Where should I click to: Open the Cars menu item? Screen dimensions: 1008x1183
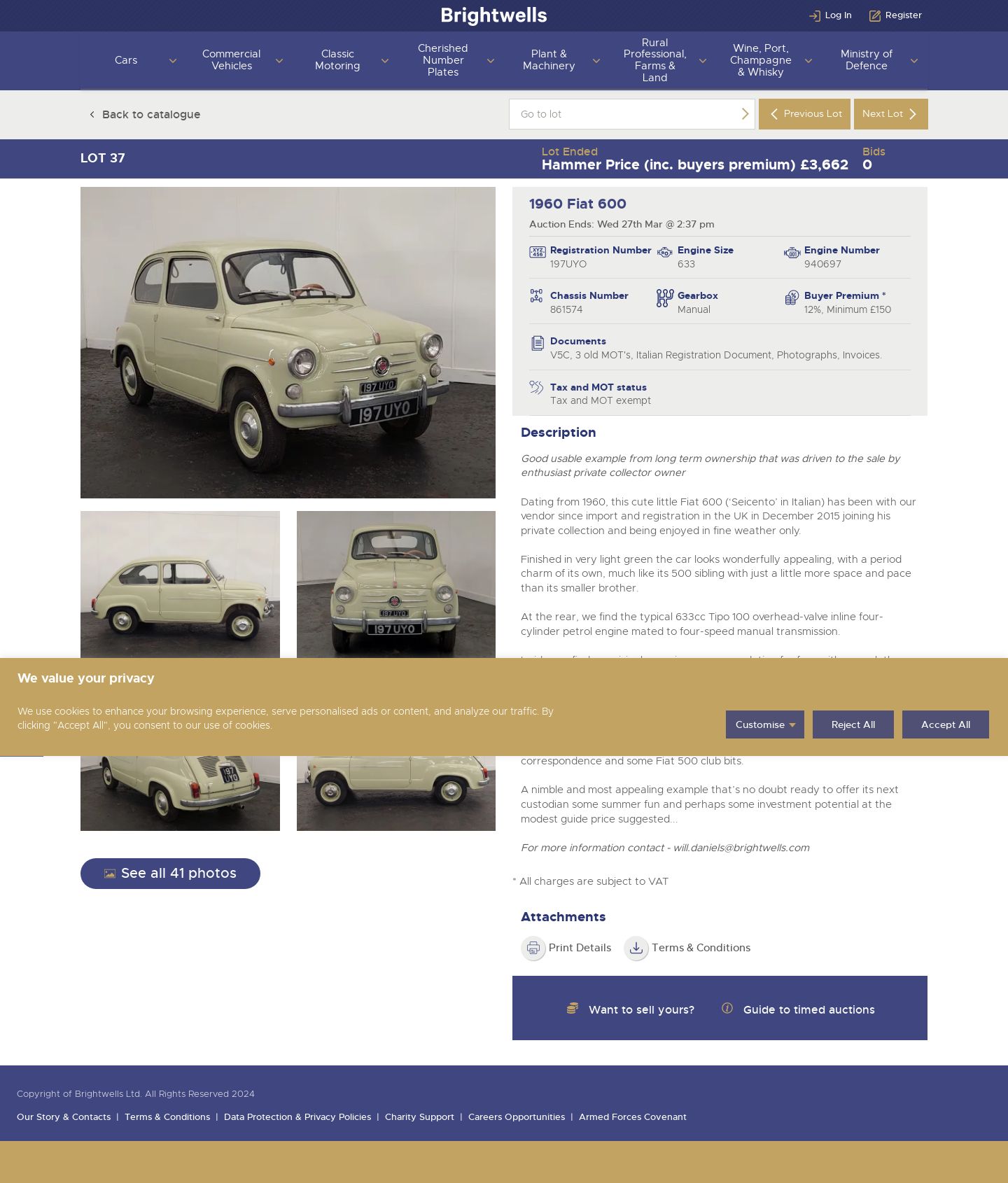(x=126, y=60)
